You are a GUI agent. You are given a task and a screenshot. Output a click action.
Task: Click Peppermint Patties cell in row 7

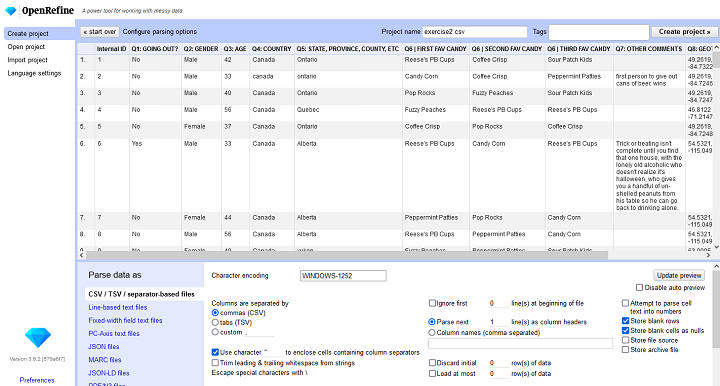click(431, 218)
